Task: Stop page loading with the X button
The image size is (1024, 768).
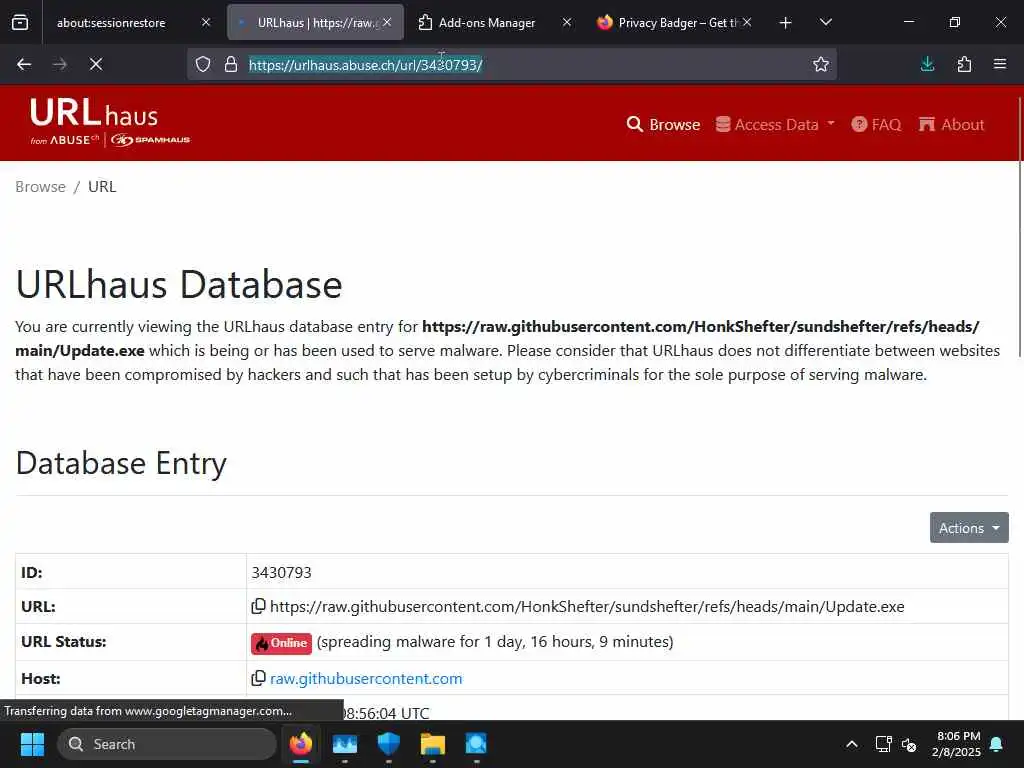Action: point(96,64)
